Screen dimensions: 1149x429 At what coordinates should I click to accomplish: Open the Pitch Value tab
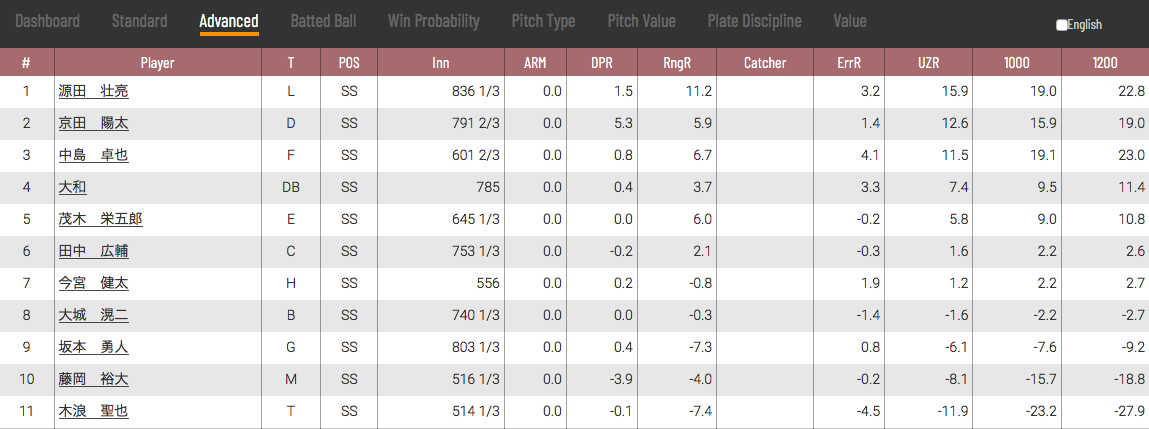coord(641,21)
